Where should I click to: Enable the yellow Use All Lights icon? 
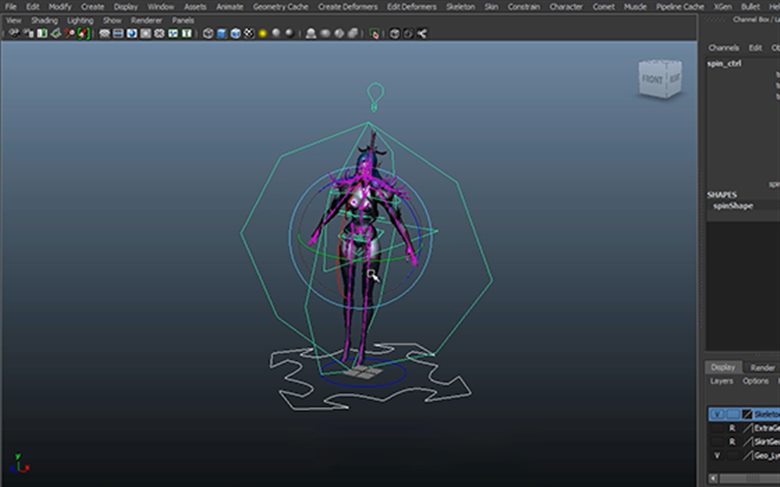click(x=263, y=33)
